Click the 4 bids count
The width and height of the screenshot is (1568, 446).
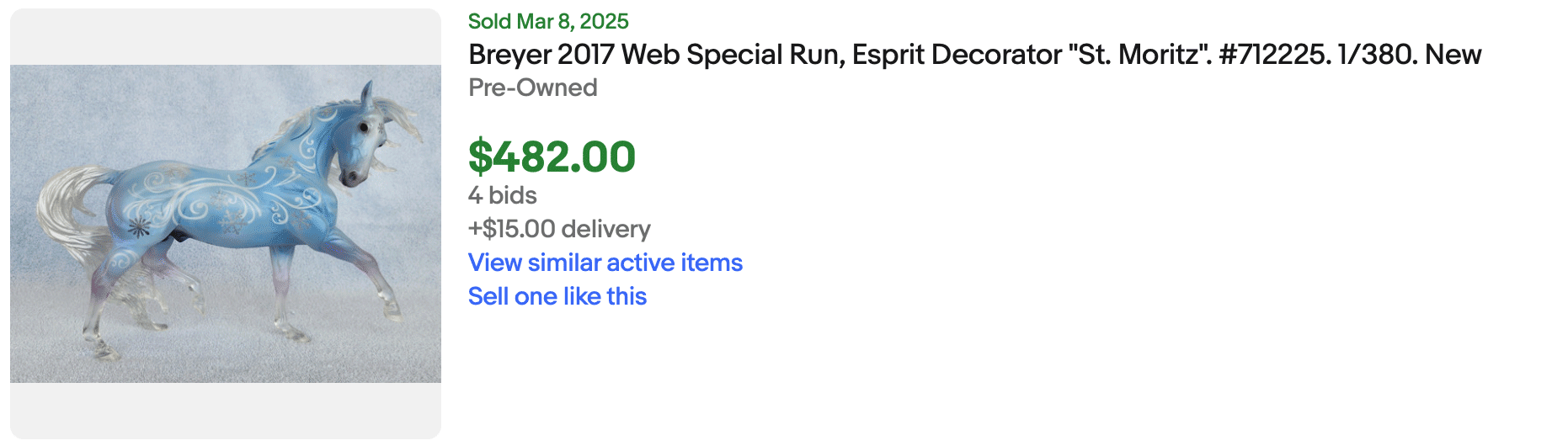point(502,195)
